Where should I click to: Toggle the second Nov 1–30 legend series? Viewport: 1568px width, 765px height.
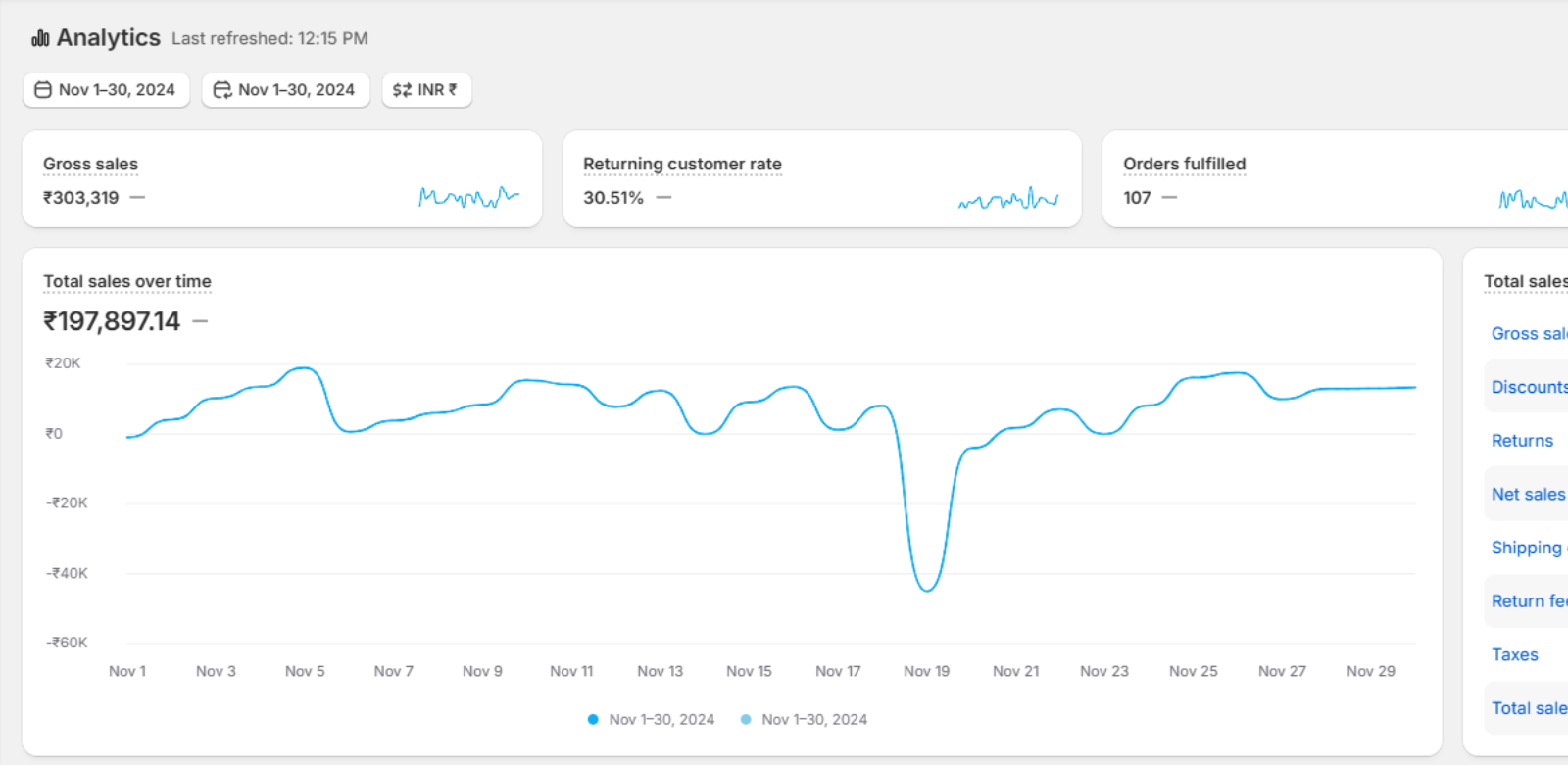pyautogui.click(x=805, y=719)
